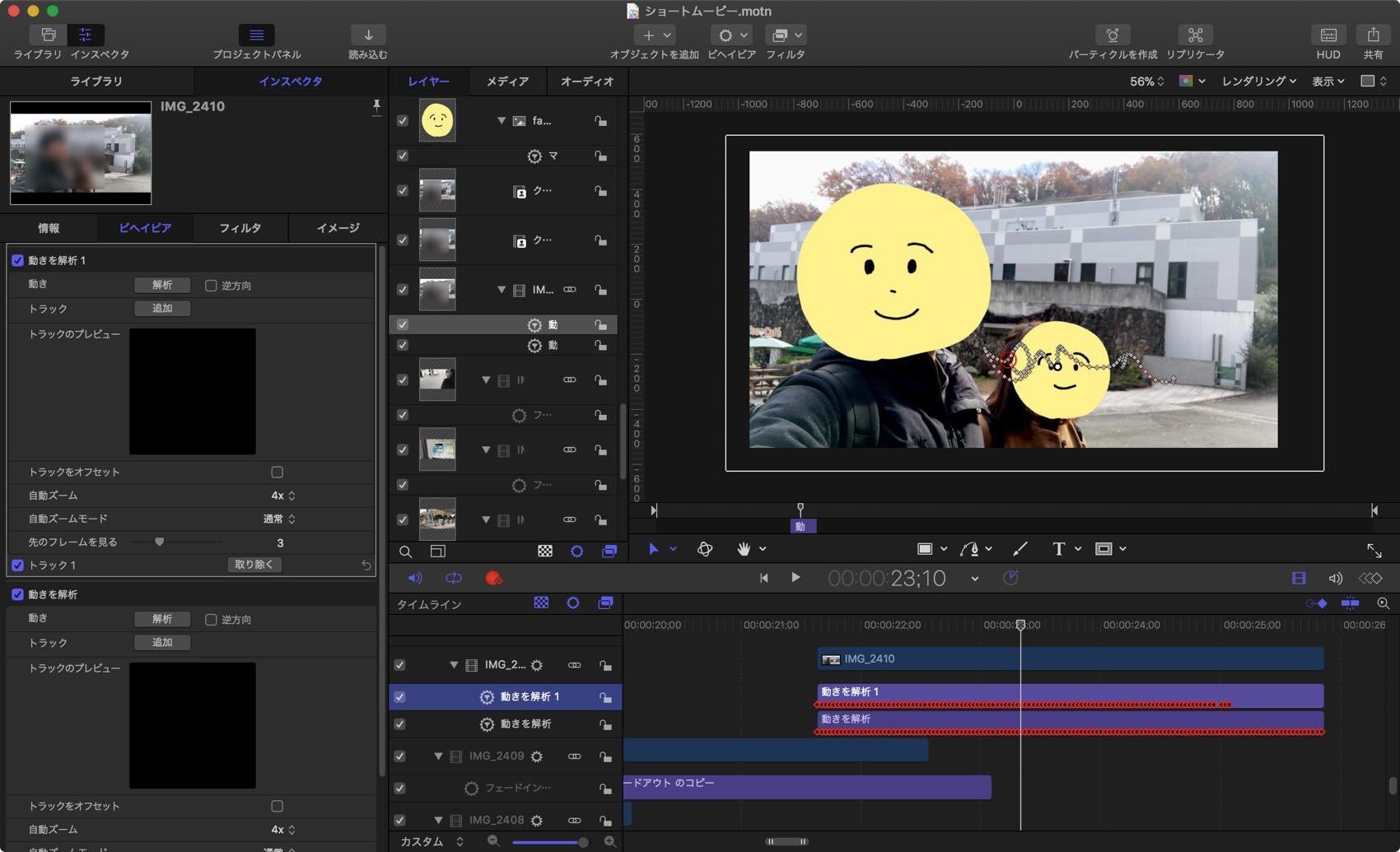The height and width of the screenshot is (852, 1400).
Task: Click the Play button
Action: point(796,577)
